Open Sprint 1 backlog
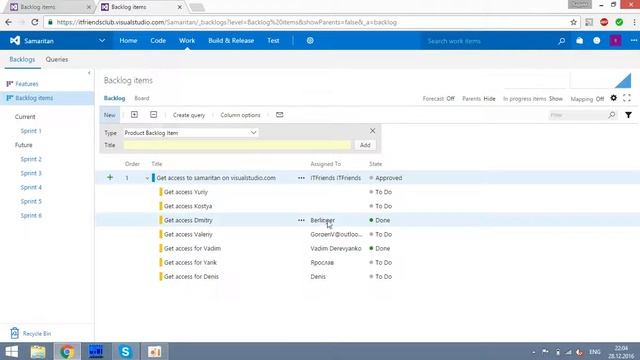Image resolution: width=640 pixels, height=360 pixels. [31, 131]
